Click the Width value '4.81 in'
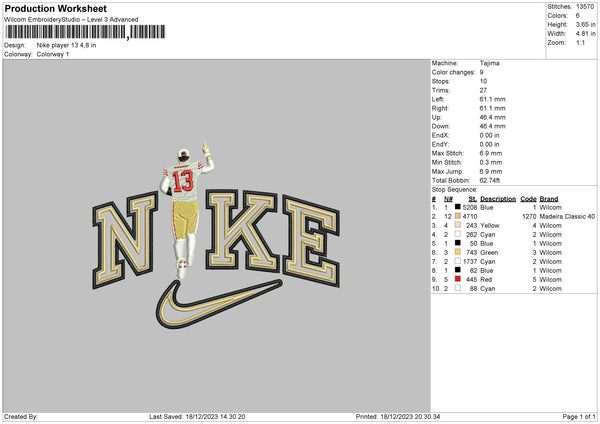Screen dimensions: 600x424 tap(586, 34)
